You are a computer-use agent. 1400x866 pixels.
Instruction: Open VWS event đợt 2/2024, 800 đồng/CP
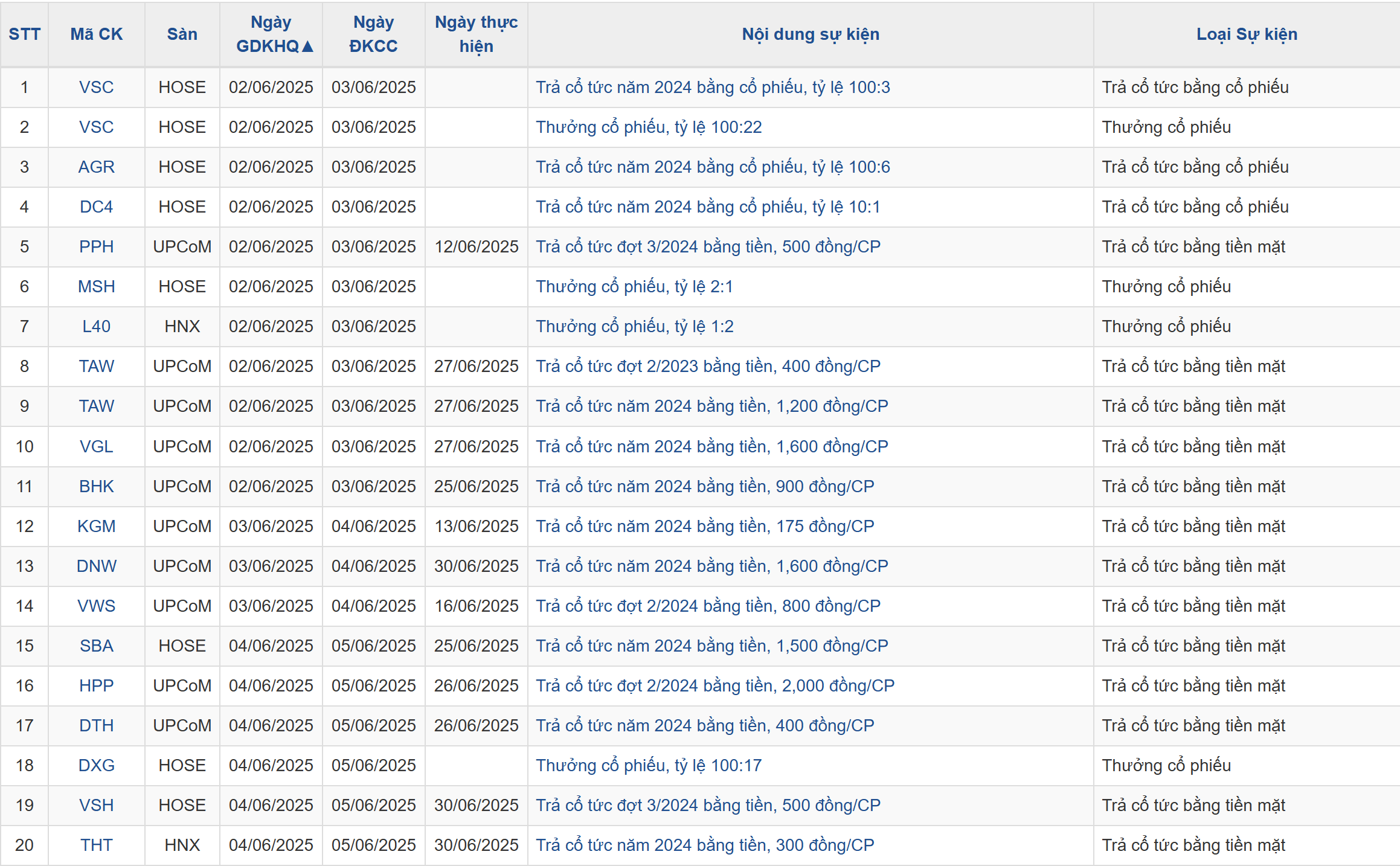click(x=708, y=606)
